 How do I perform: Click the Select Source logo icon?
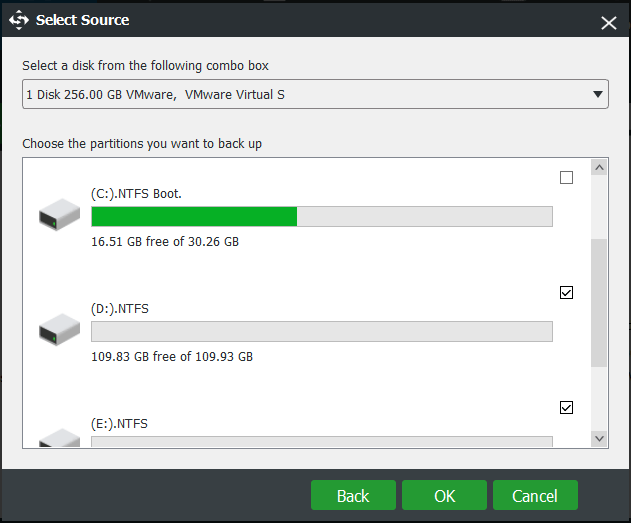tap(19, 20)
